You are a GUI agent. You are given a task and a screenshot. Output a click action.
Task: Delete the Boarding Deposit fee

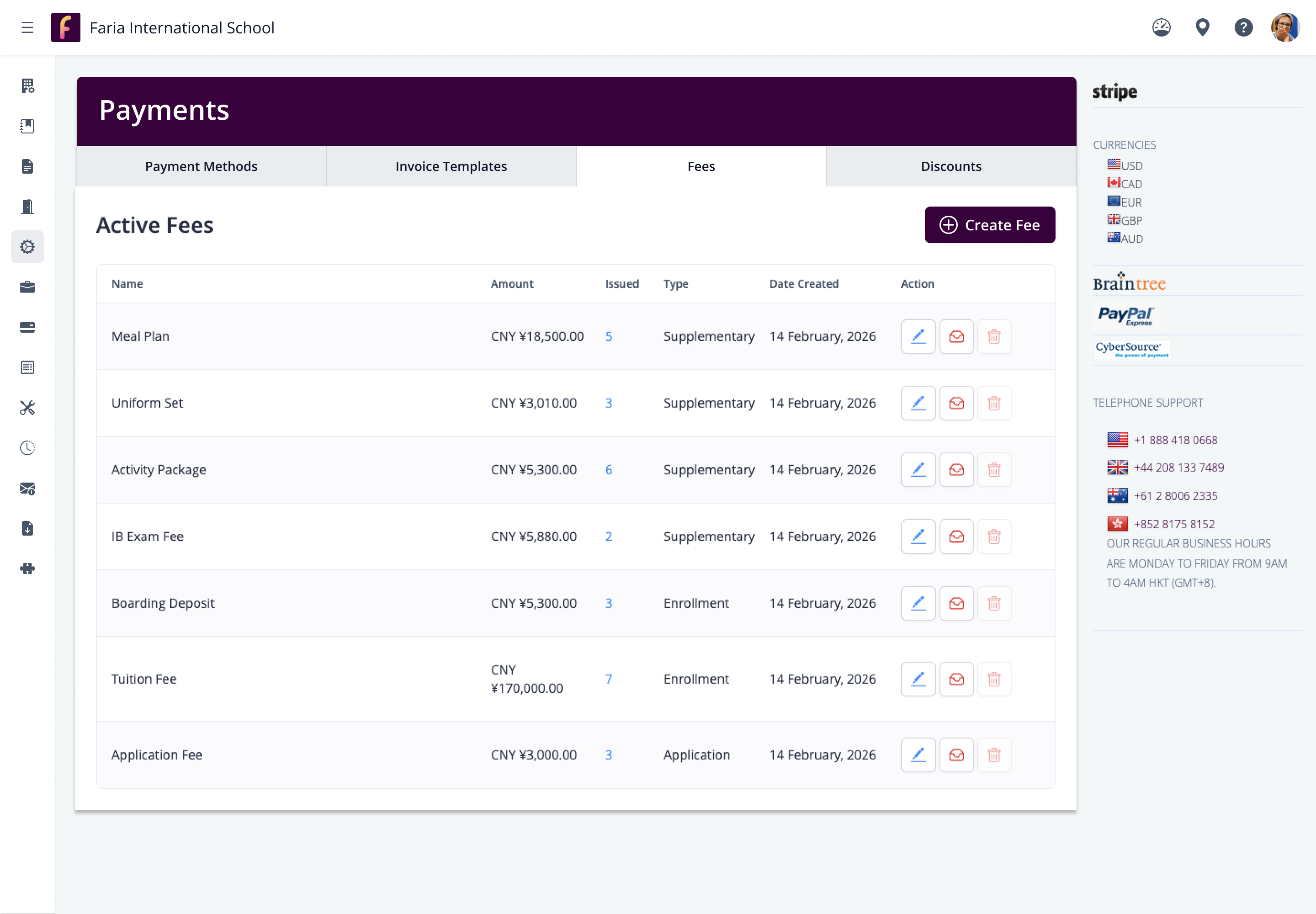click(x=993, y=603)
